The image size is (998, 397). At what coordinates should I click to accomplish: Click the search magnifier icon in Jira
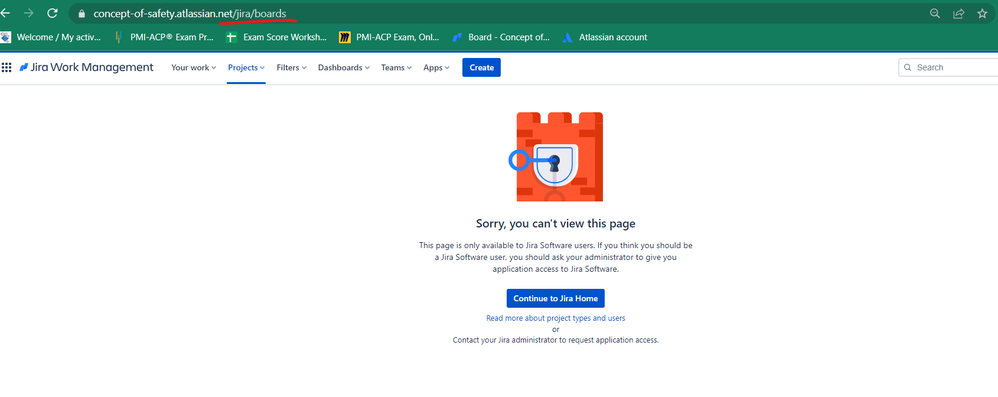click(908, 67)
